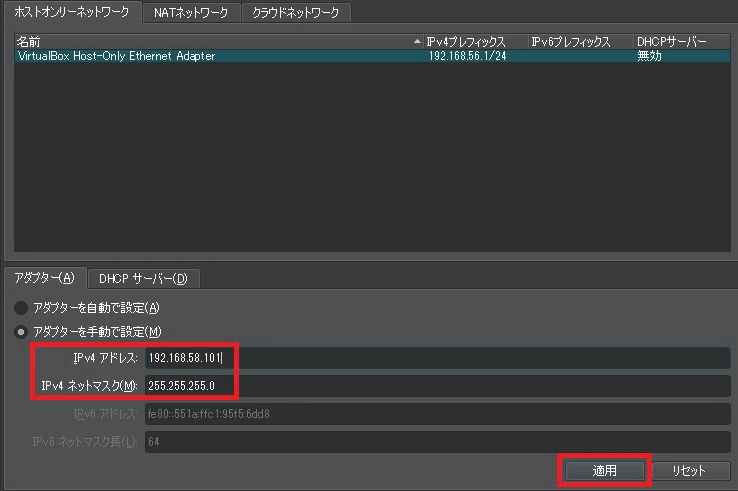The width and height of the screenshot is (738, 491).
Task: Click the IPv6 ネットマスク長 field
Action: coord(437,442)
